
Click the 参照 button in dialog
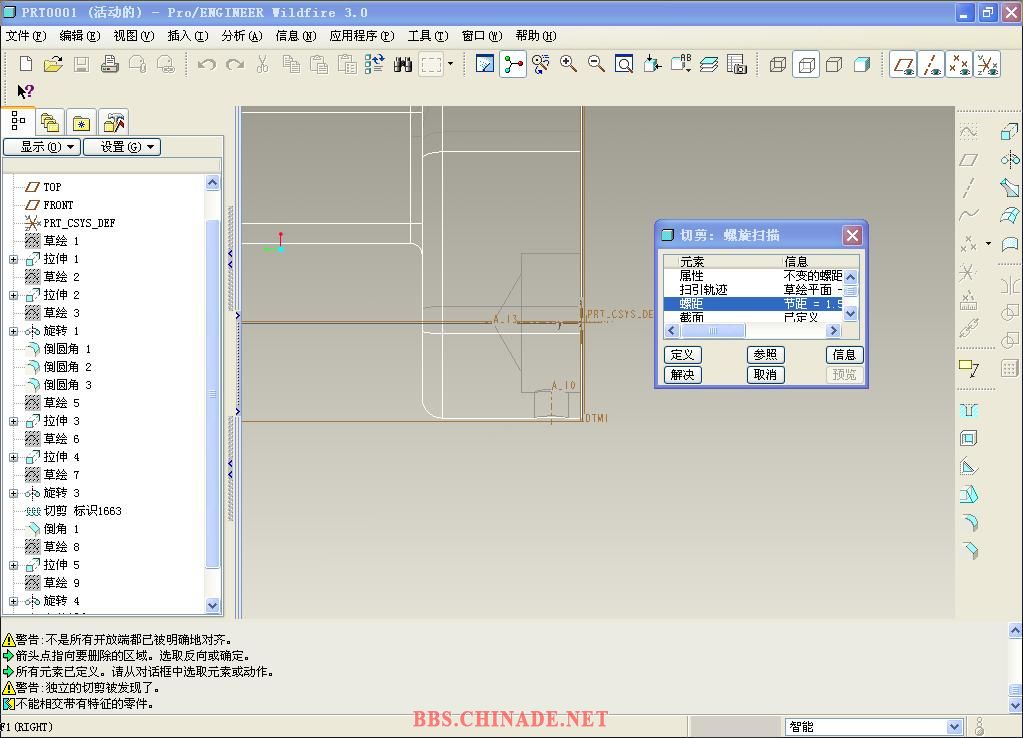[x=765, y=354]
